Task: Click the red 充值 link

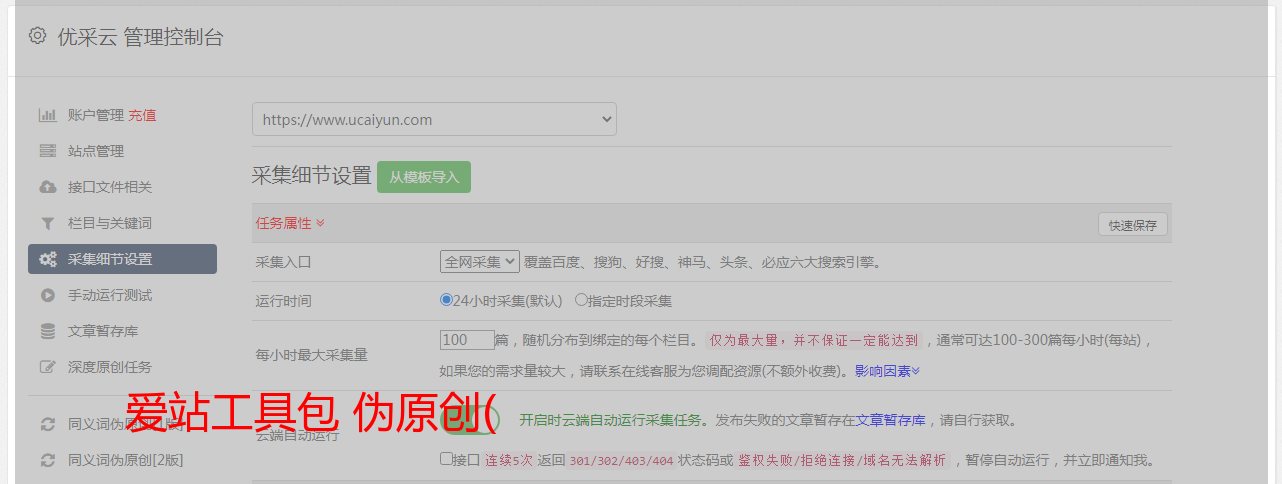Action: [x=142, y=115]
